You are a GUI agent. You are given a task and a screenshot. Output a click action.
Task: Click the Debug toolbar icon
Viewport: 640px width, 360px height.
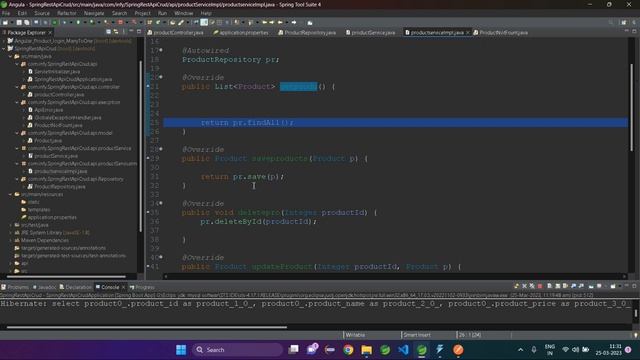[x=64, y=22]
